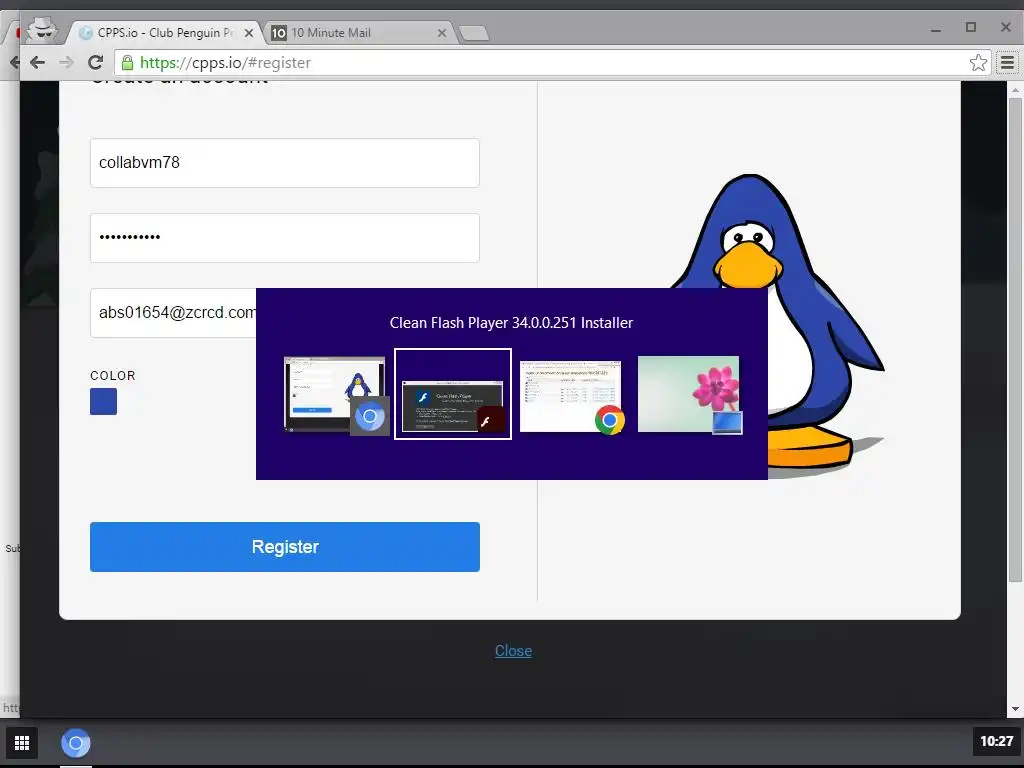Open a new tab button
This screenshot has height=768, width=1024.
coord(473,33)
